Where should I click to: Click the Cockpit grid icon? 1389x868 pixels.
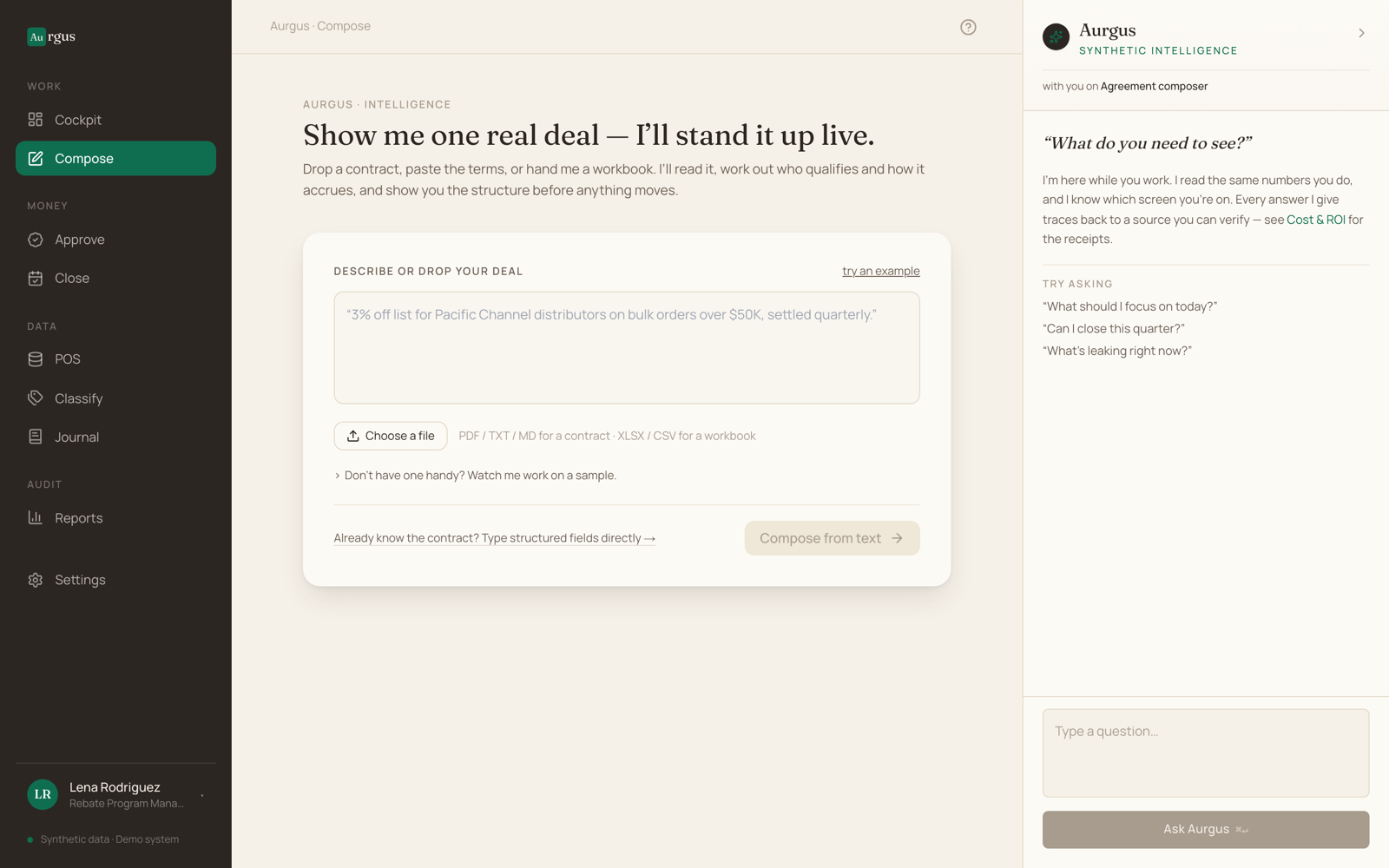[36, 120]
